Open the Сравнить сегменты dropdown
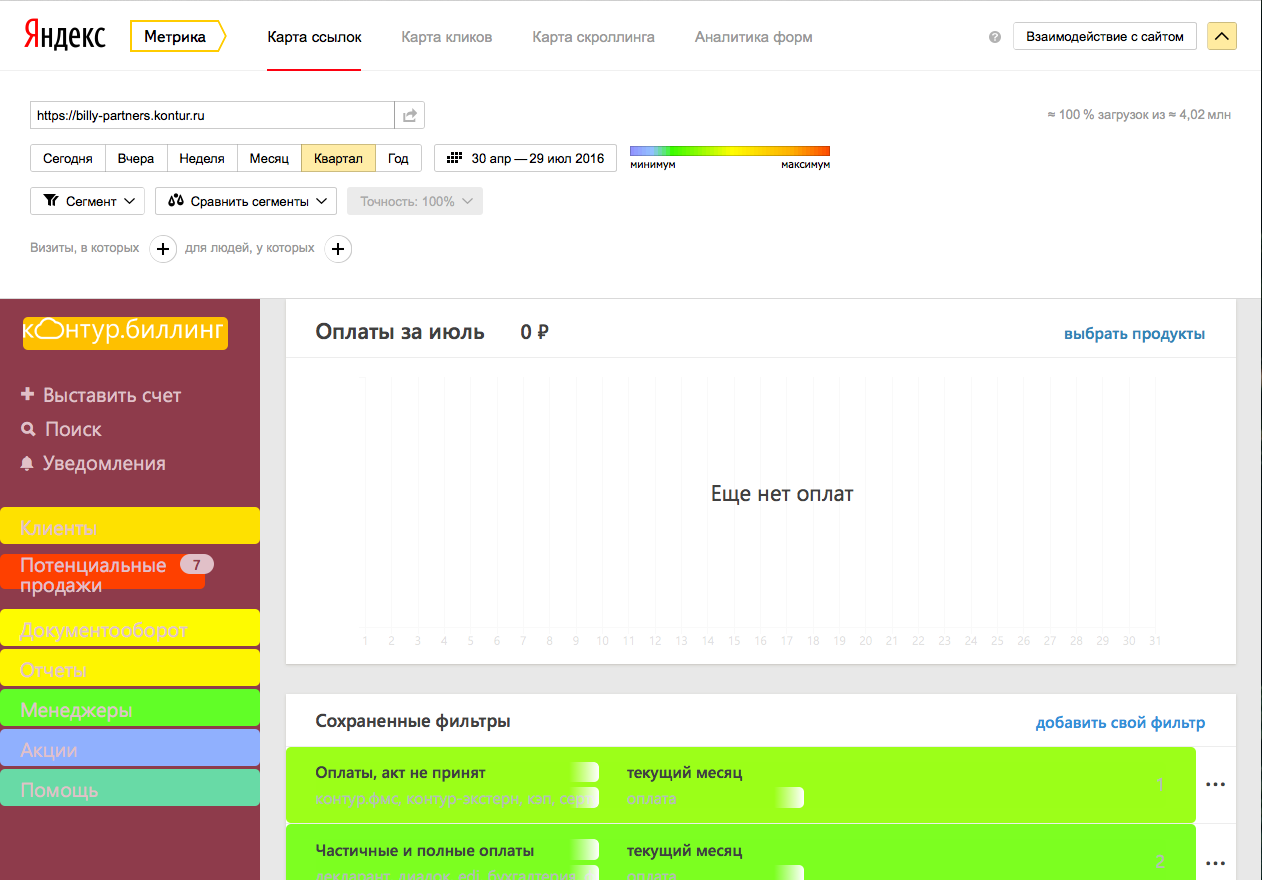 coord(246,201)
